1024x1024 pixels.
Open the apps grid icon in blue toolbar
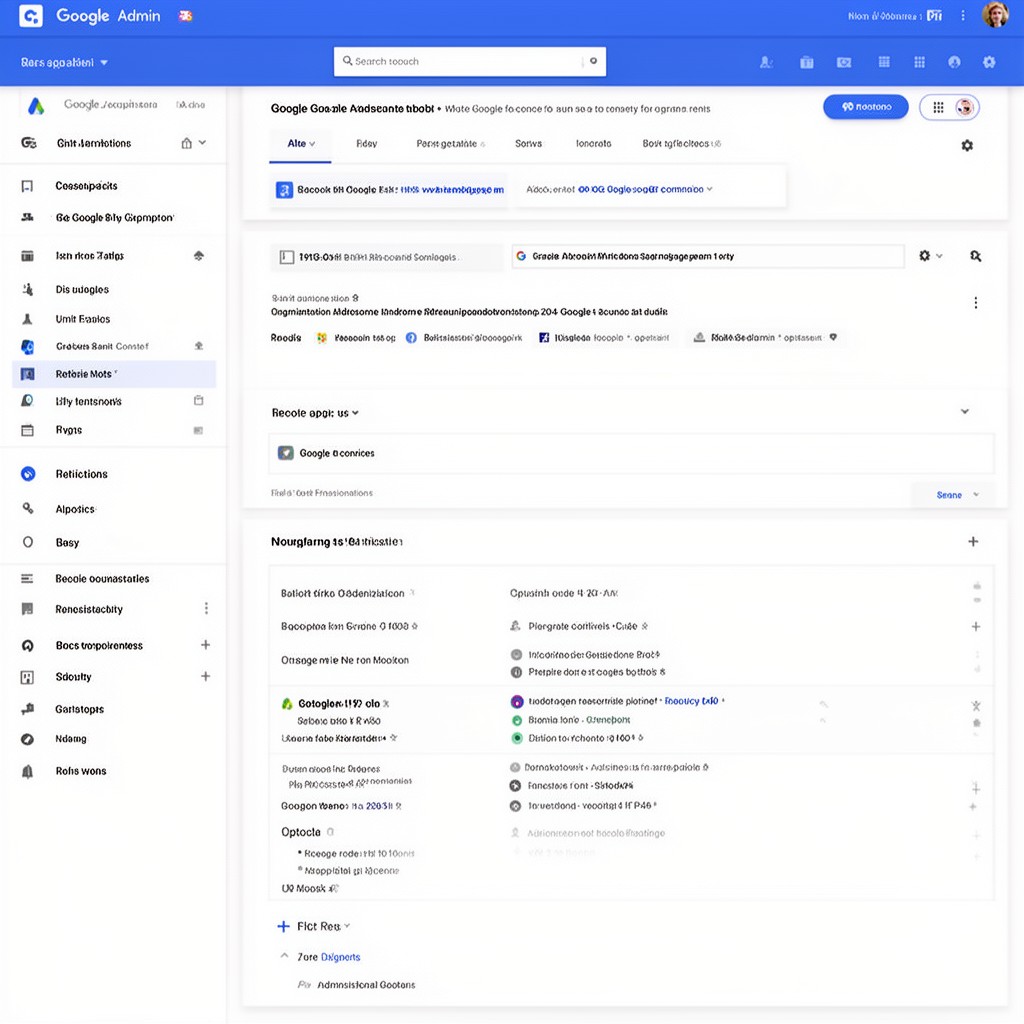click(919, 62)
